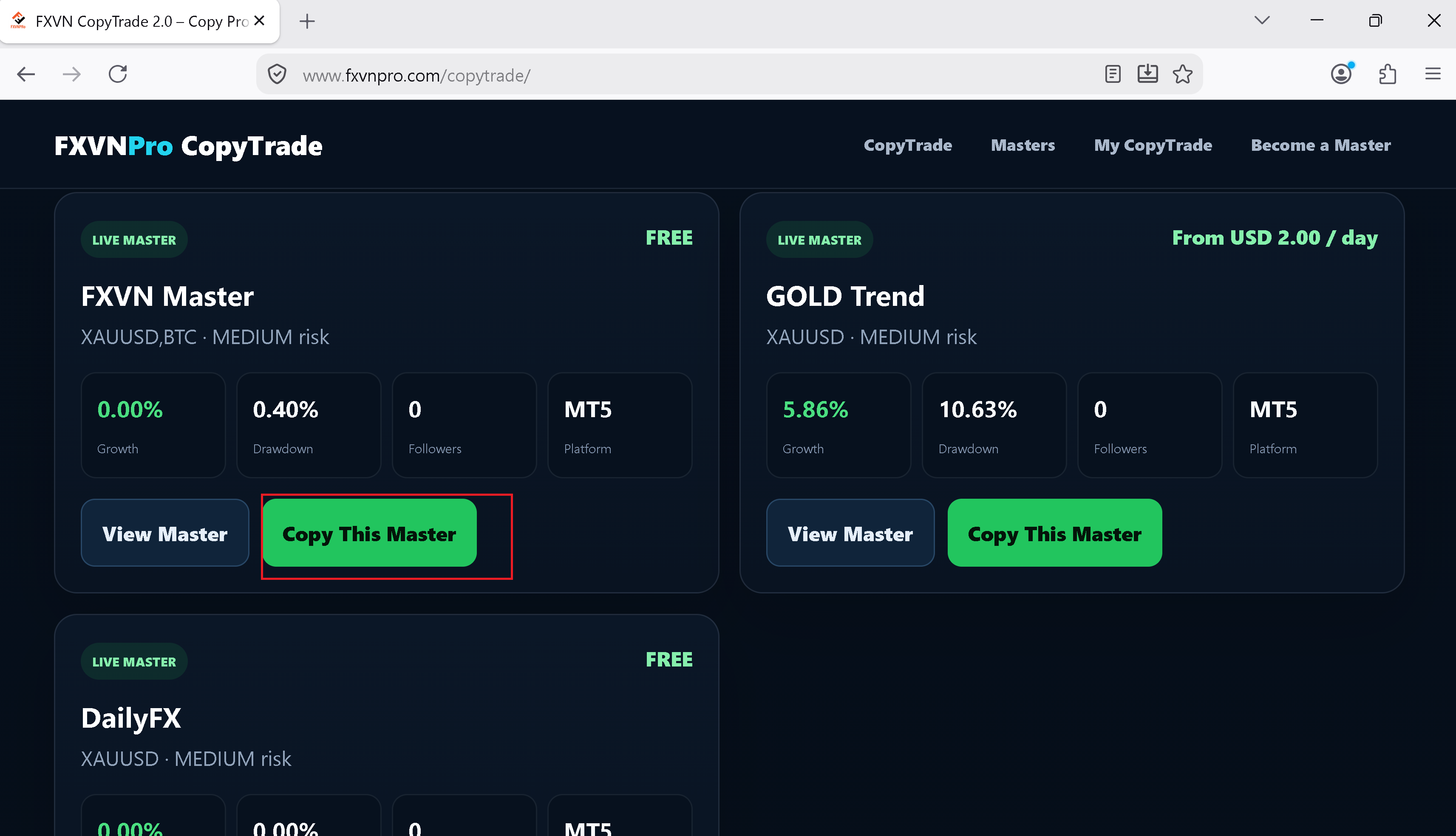Toggle reader view icon in address bar

tap(1113, 74)
